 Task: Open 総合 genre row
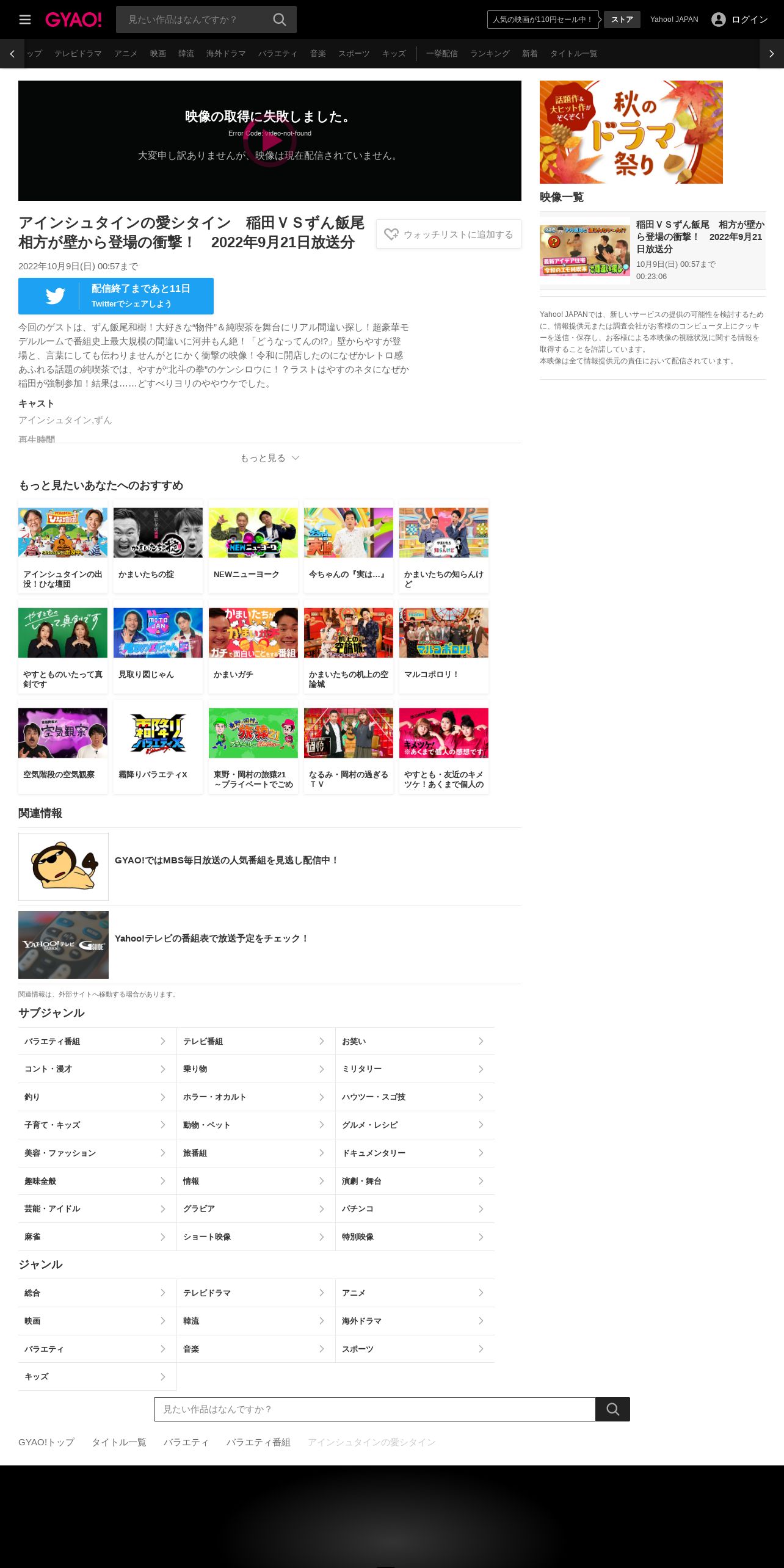click(97, 1293)
